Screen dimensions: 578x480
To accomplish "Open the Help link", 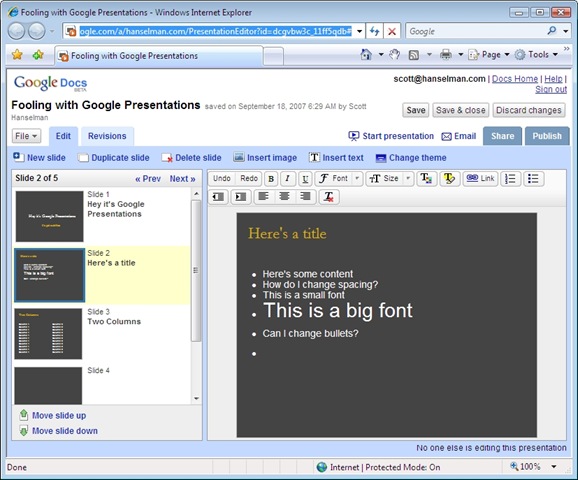I will pos(553,79).
